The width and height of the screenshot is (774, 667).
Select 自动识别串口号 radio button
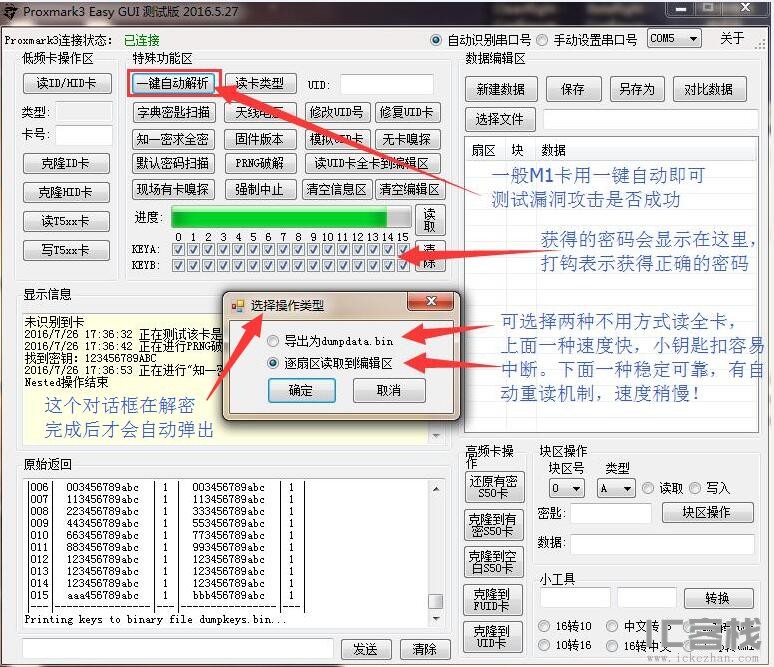point(436,40)
